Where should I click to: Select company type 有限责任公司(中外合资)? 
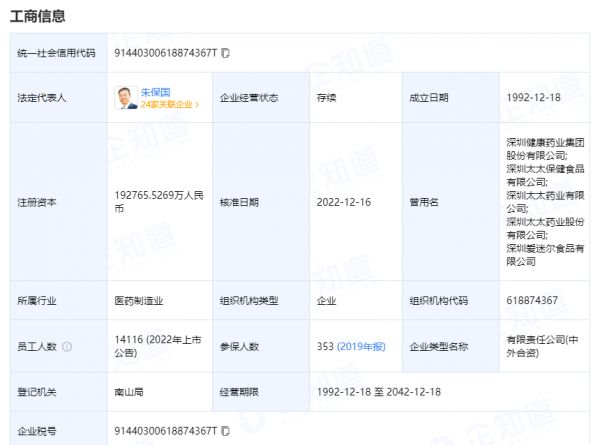542,346
